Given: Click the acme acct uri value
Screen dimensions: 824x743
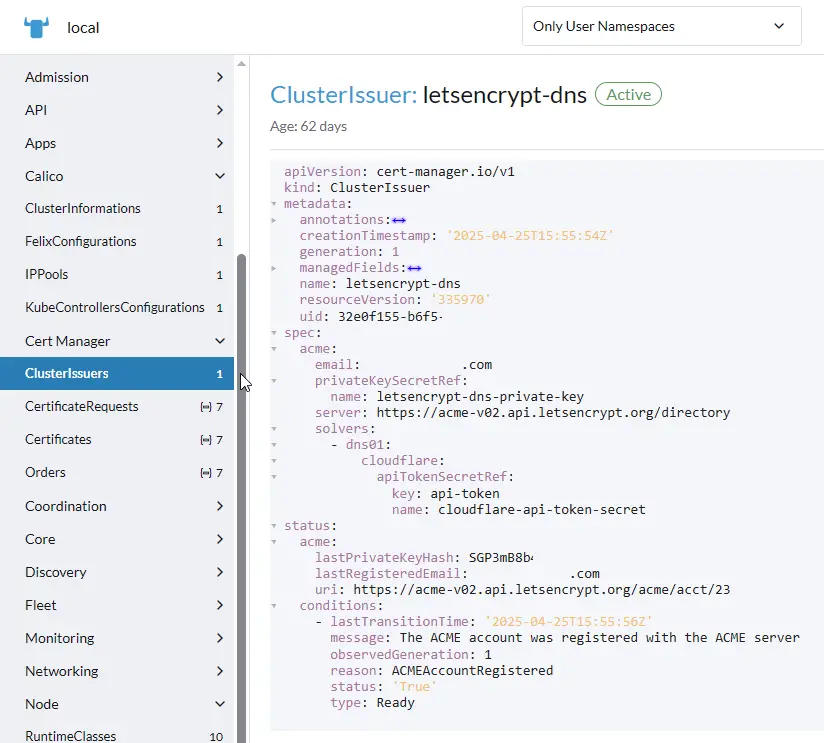Looking at the screenshot, I should pyautogui.click(x=542, y=590).
